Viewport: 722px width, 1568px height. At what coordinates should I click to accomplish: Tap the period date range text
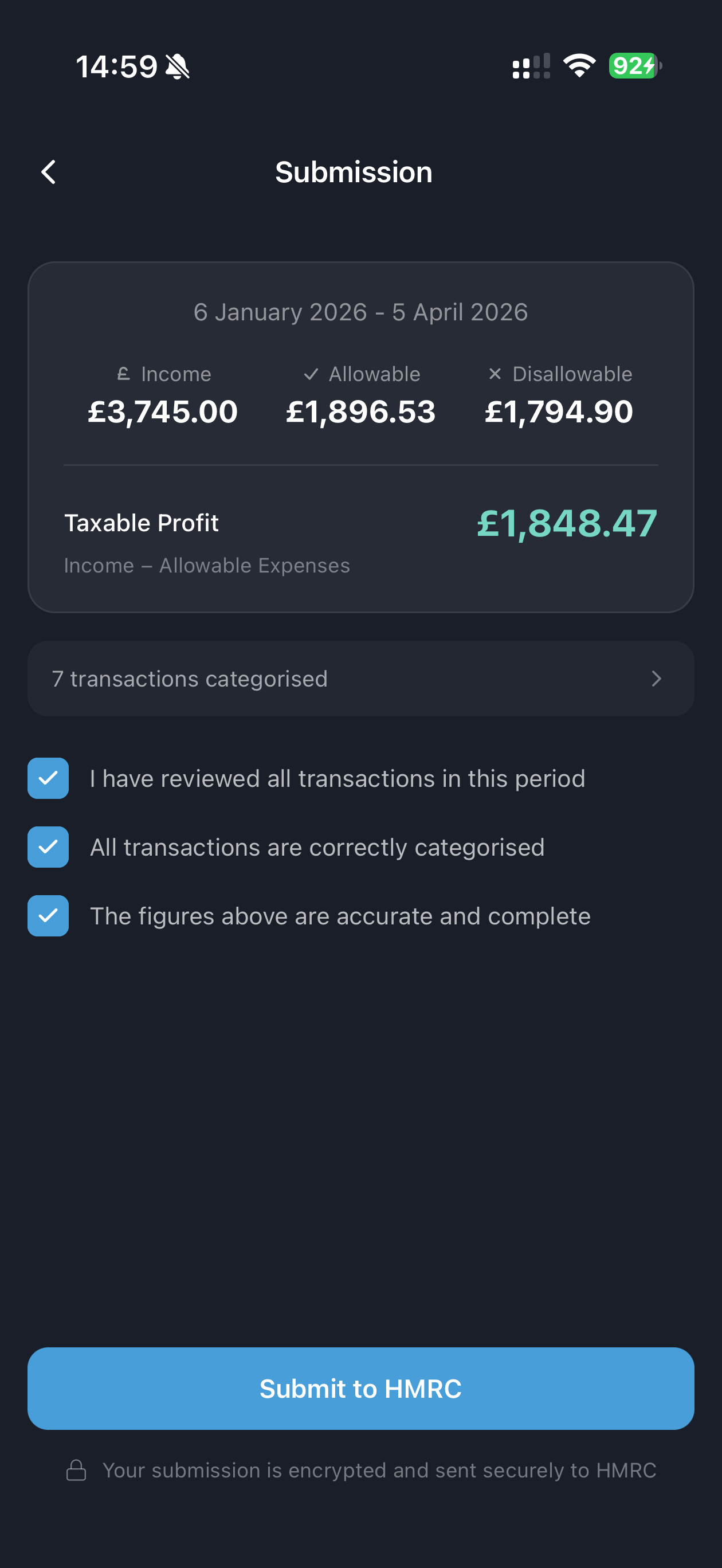pyautogui.click(x=361, y=312)
